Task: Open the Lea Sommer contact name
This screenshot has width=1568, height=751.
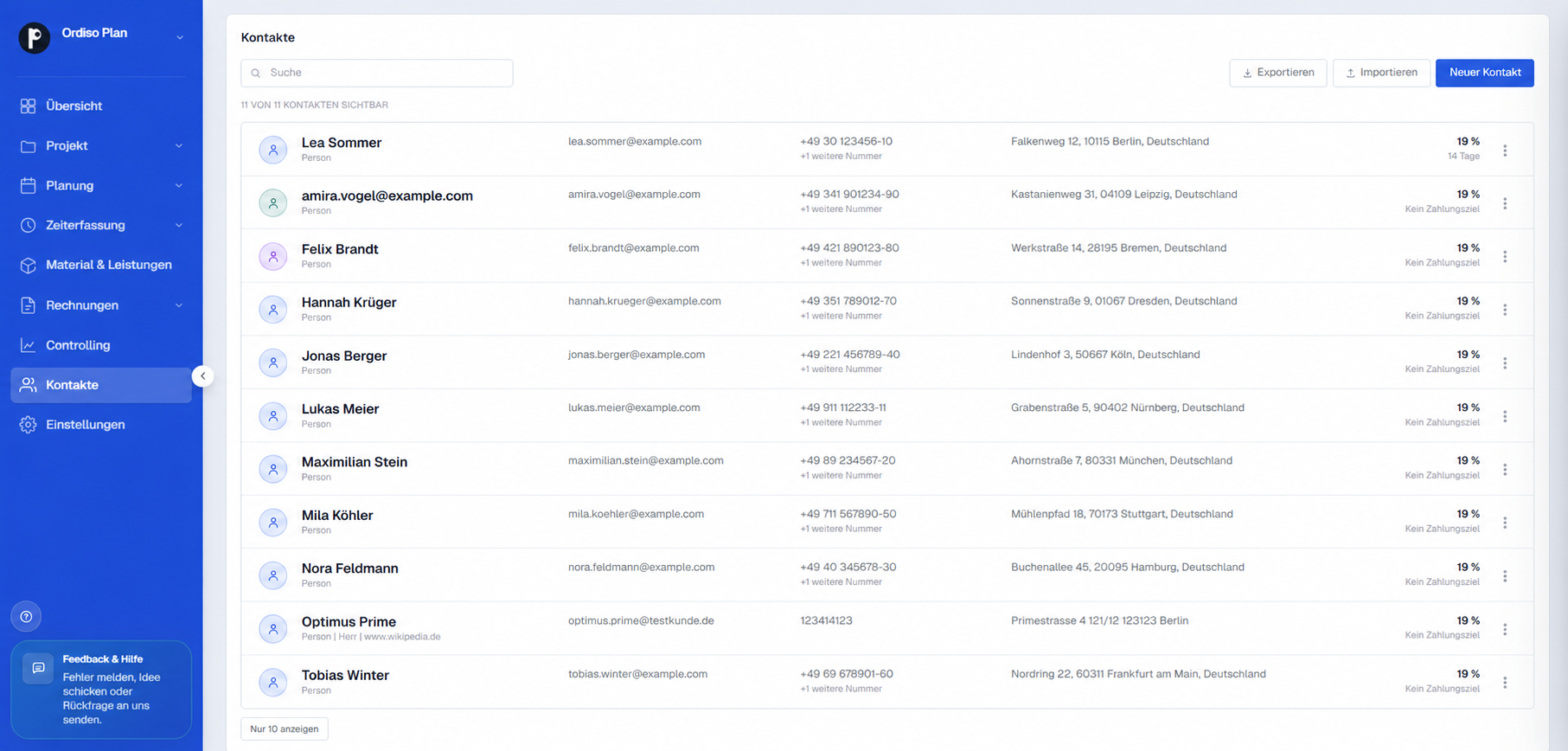Action: point(342,143)
